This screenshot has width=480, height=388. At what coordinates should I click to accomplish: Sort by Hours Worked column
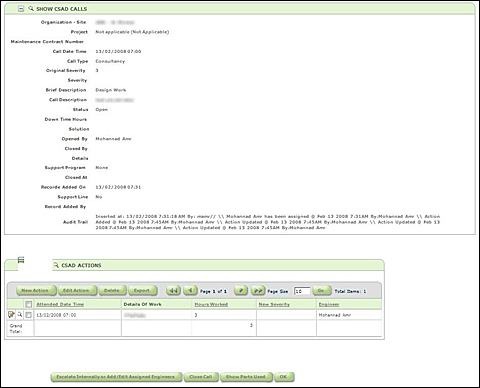click(211, 304)
